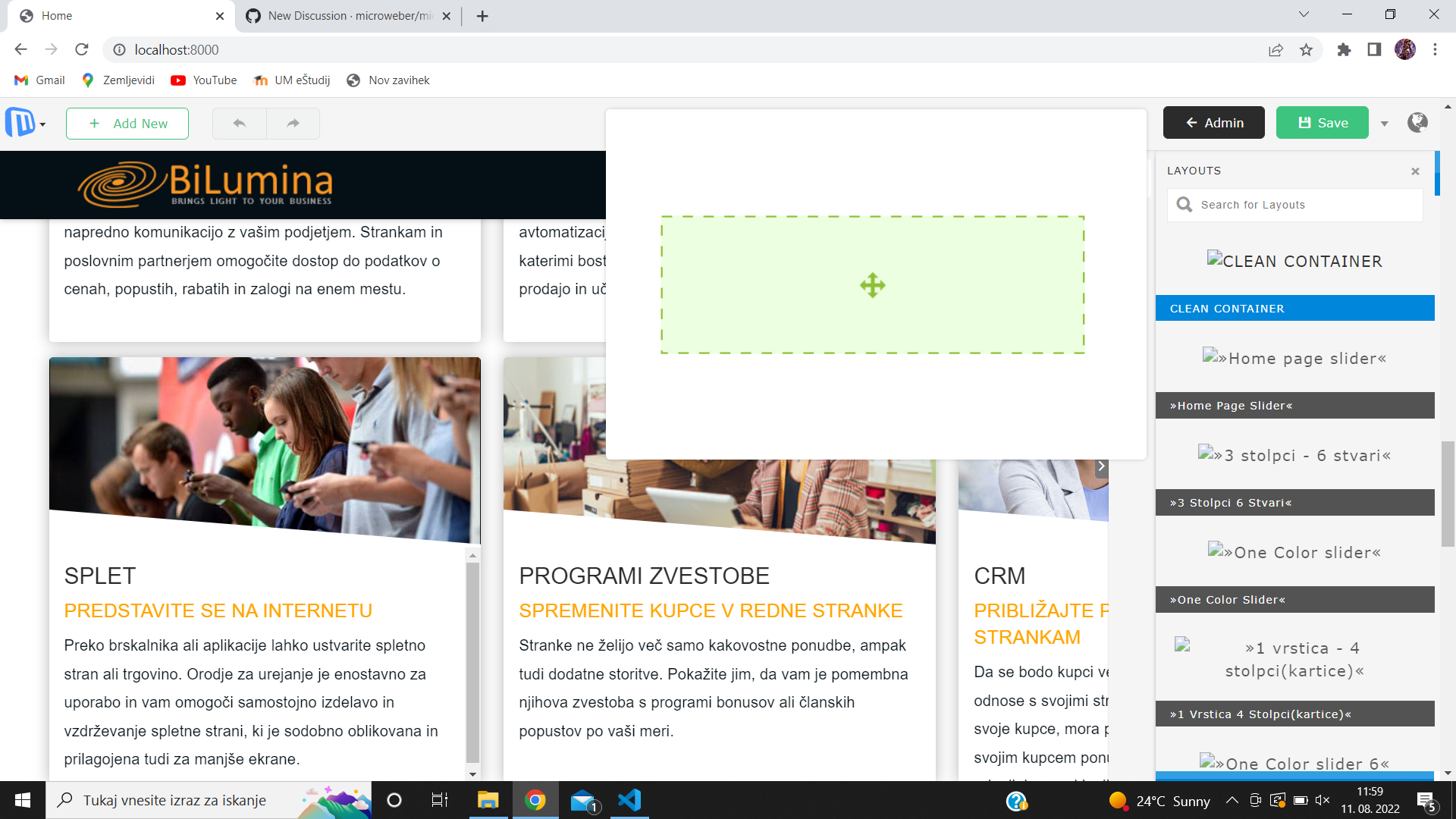Image resolution: width=1456 pixels, height=819 pixels.
Task: Select the Clean Container layout
Action: coord(1295,309)
